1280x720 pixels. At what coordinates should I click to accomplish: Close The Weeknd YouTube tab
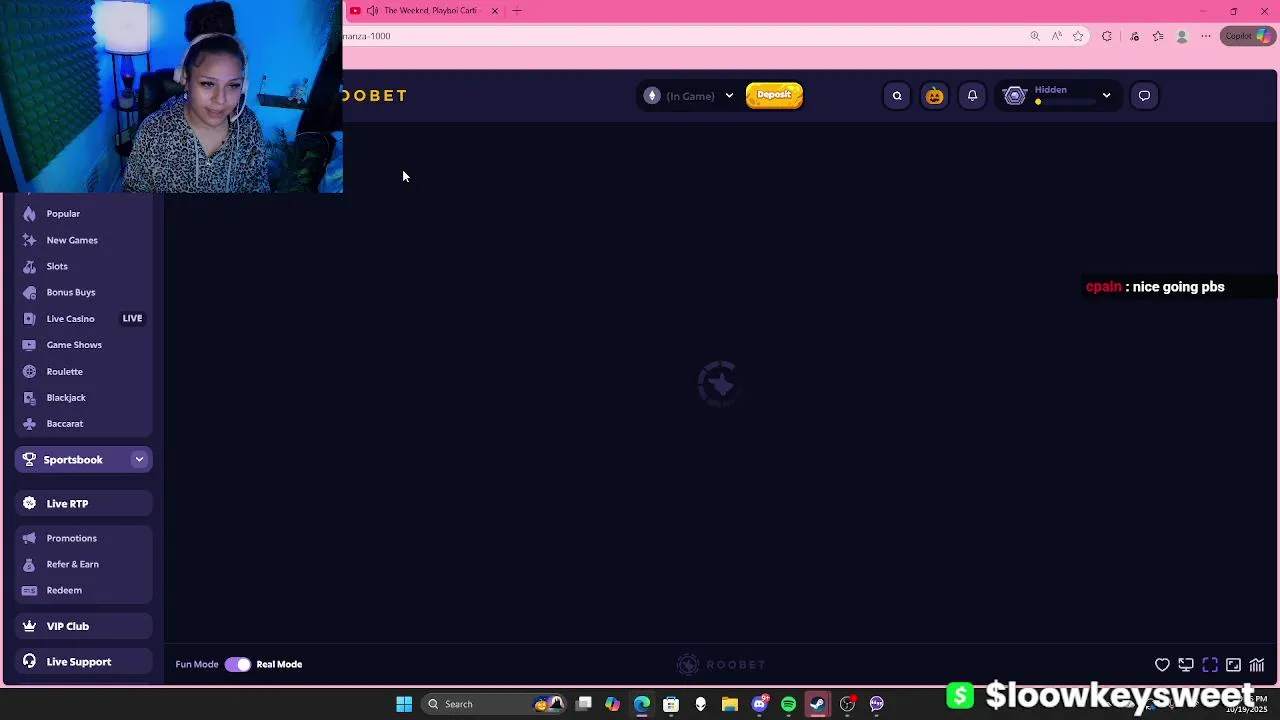click(494, 10)
